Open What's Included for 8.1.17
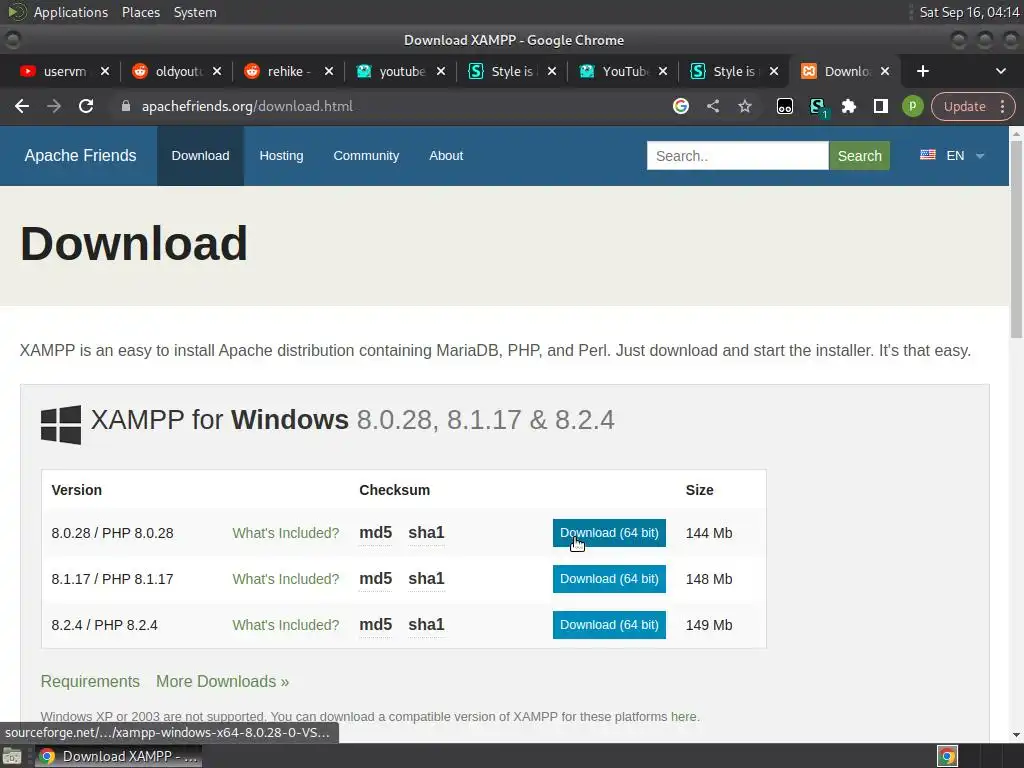The height and width of the screenshot is (768, 1024). click(286, 579)
